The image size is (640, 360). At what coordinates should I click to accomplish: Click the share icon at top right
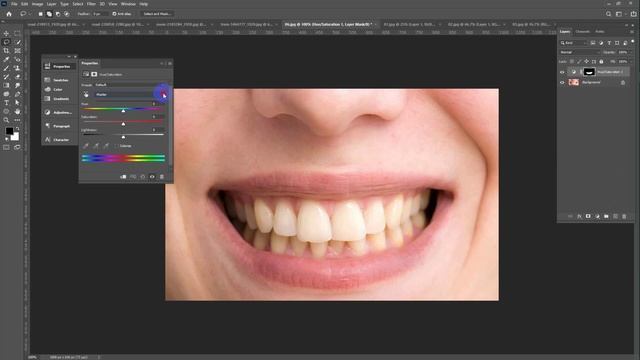633,14
